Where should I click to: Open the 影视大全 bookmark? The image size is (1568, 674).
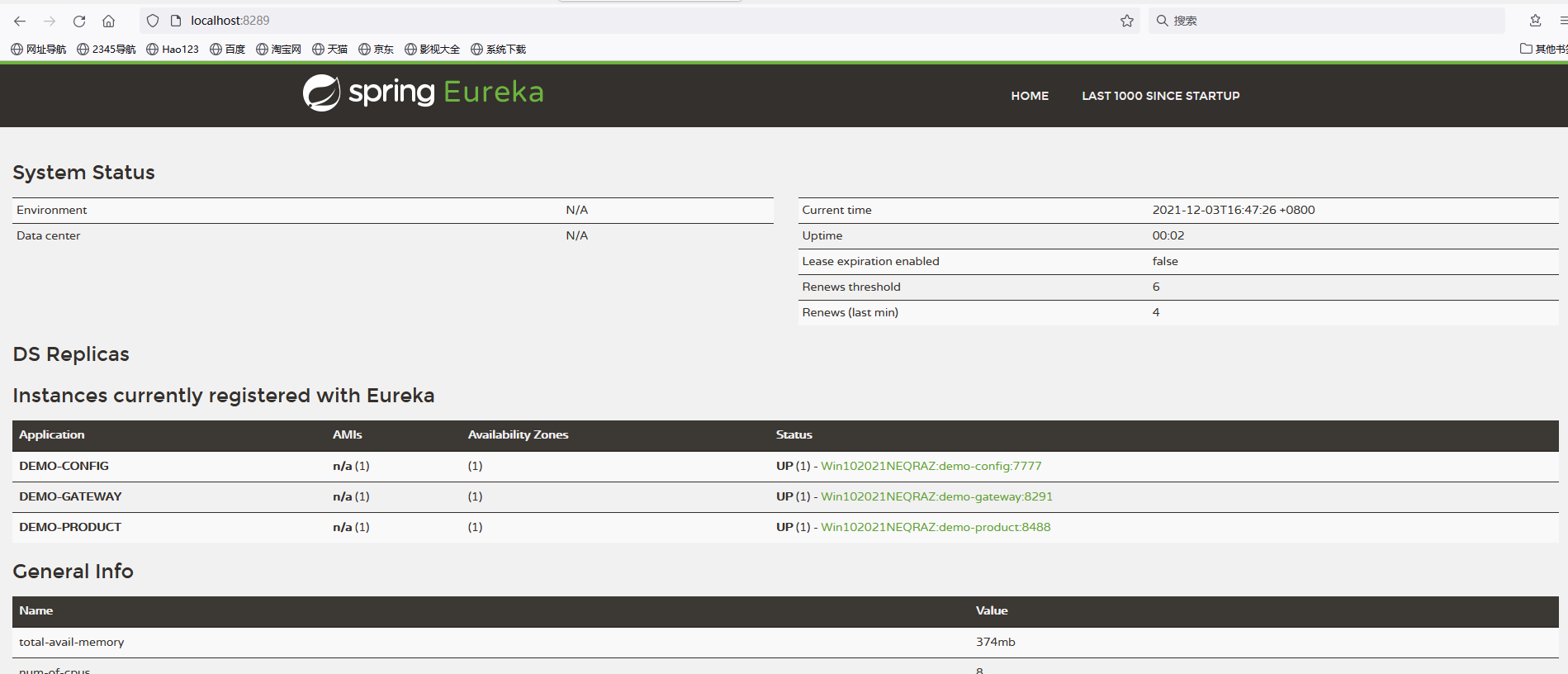433,50
